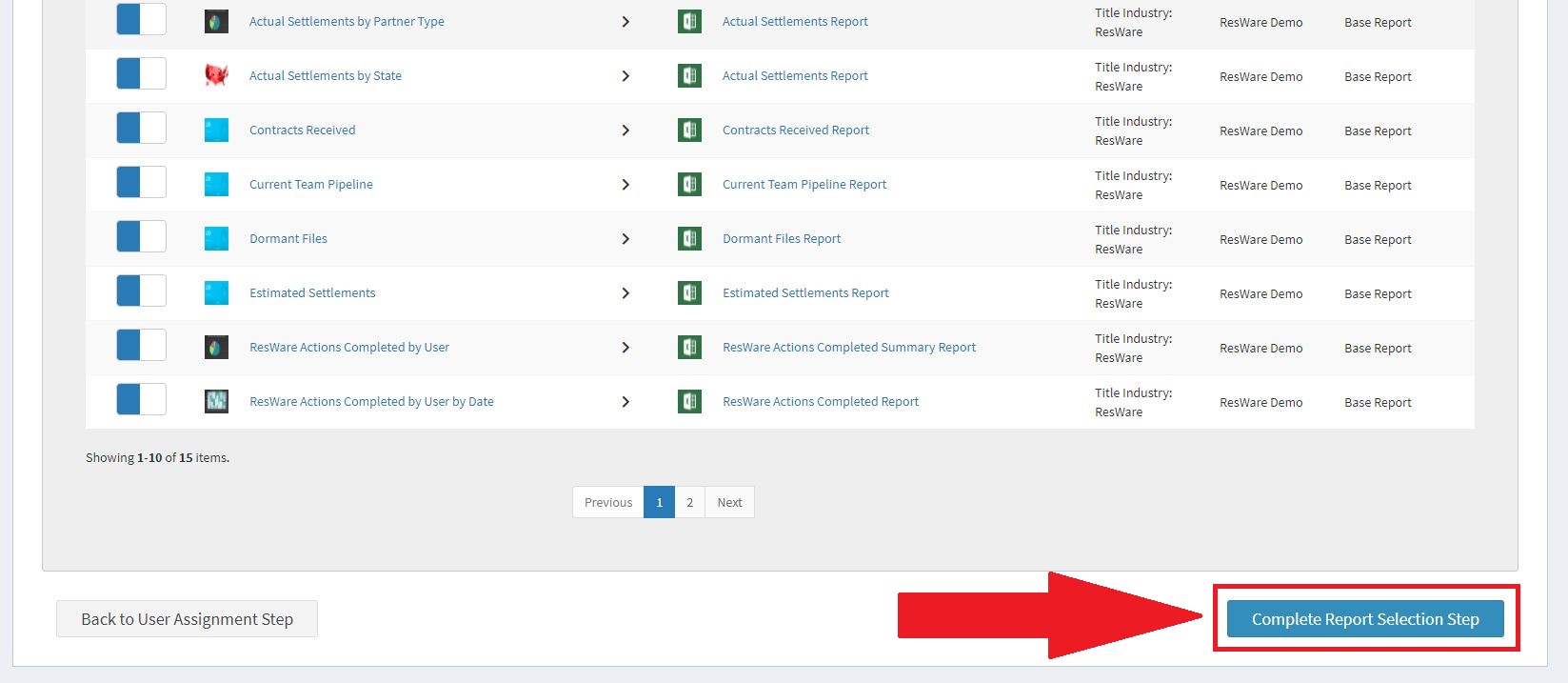Click 'ResWare Demo' in the Current Team Pipeline row

(x=1260, y=185)
